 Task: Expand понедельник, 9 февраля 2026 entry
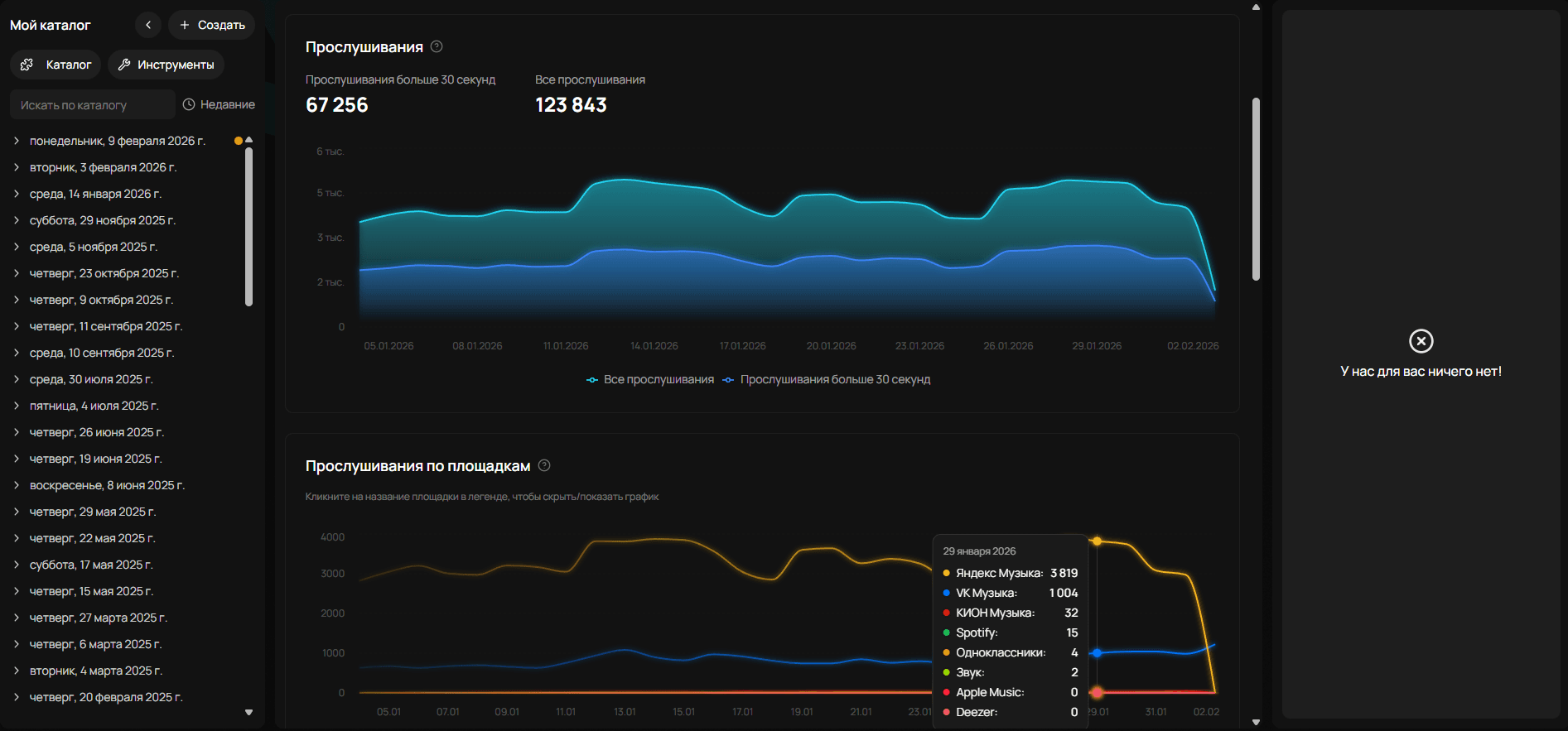coord(16,141)
